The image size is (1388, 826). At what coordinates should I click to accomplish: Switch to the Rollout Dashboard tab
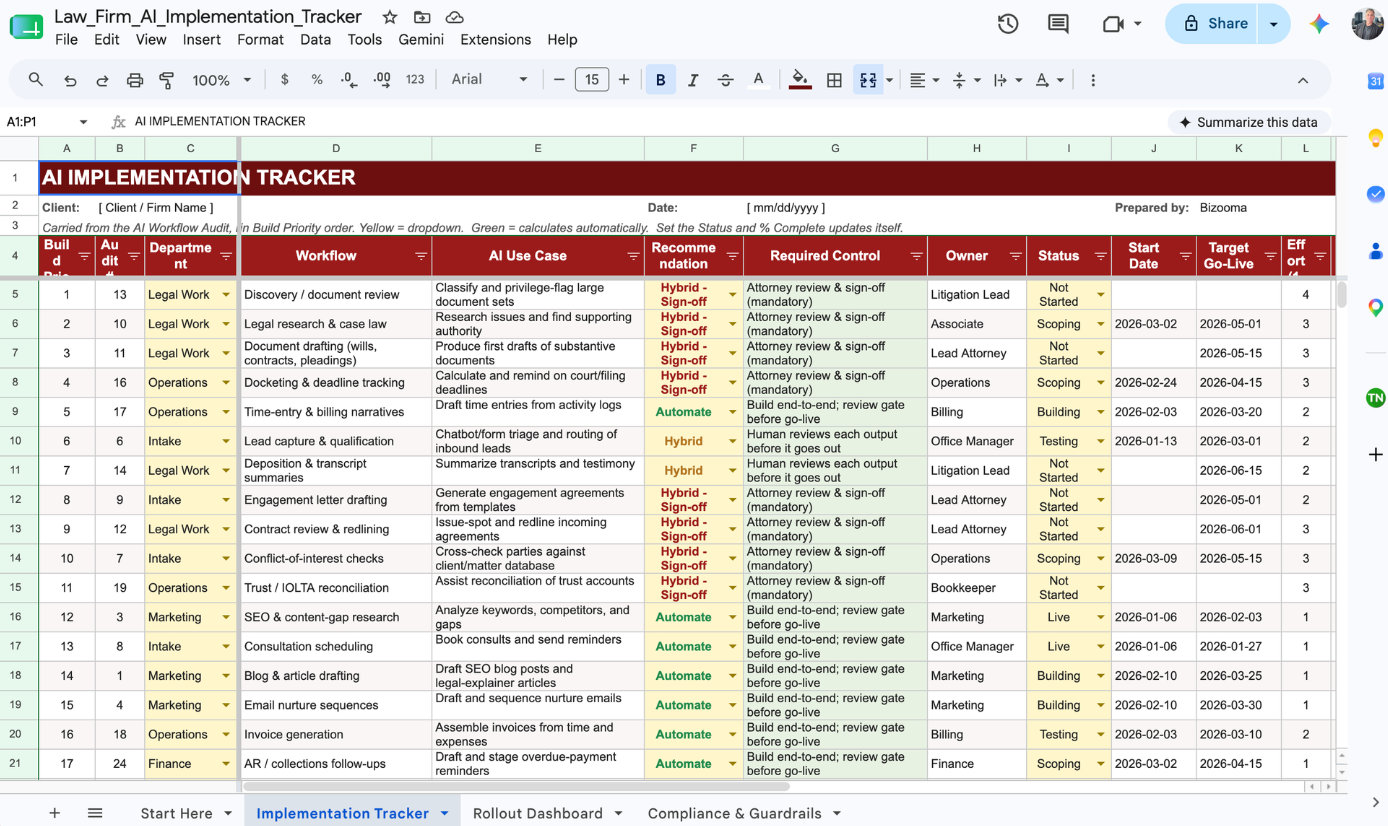[538, 813]
